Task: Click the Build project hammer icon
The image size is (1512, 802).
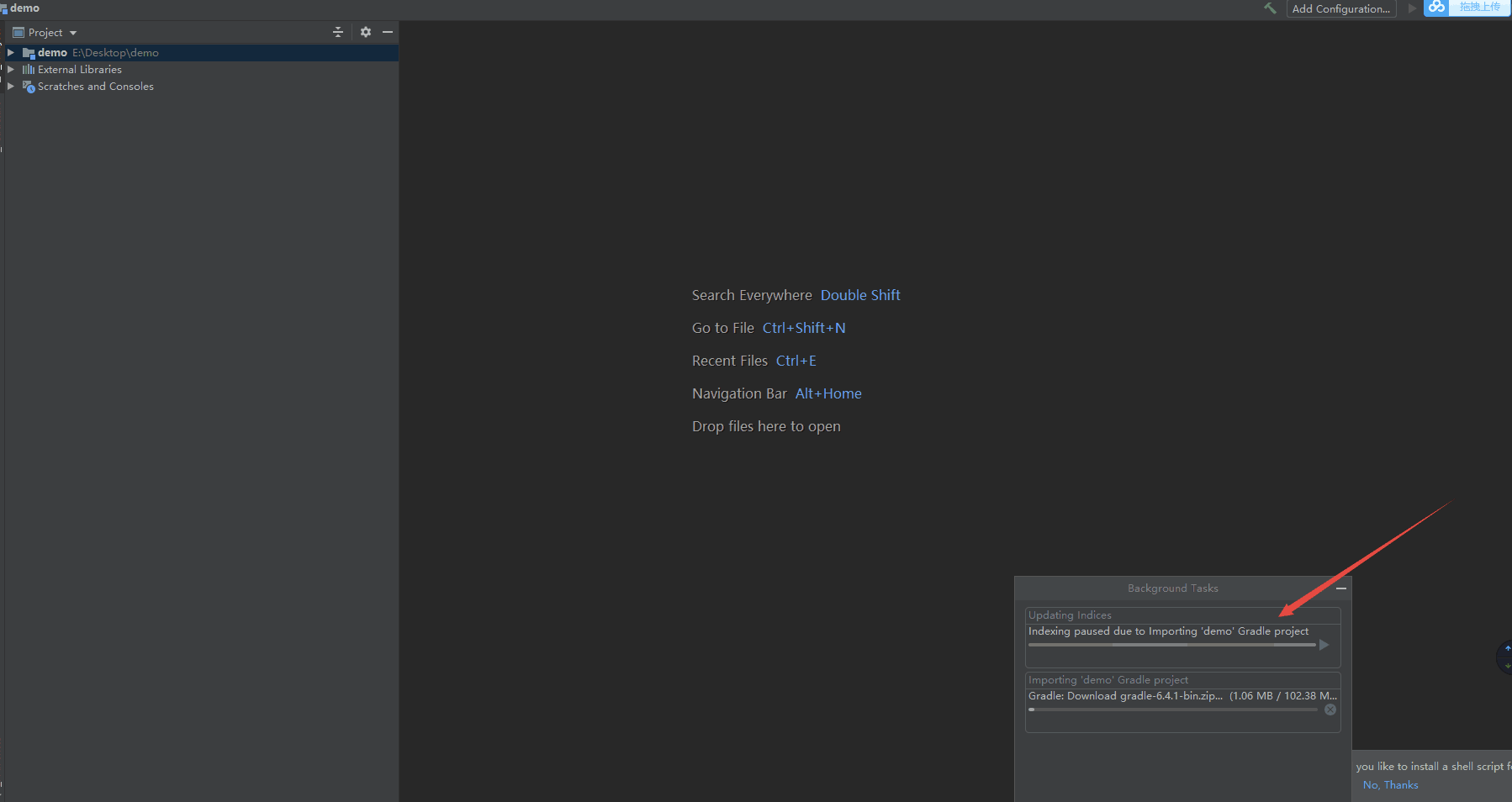Action: click(1270, 8)
